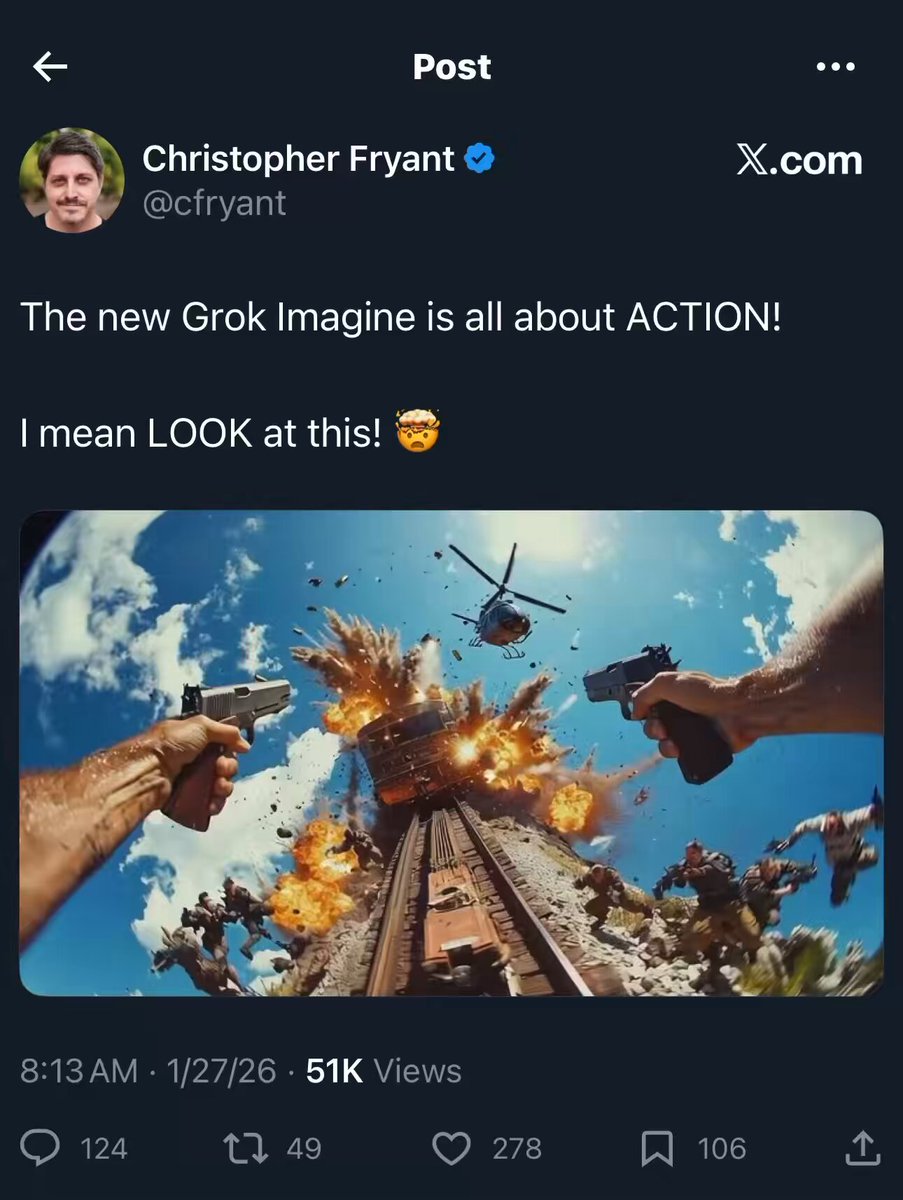
Task: Click the blue verified badge
Action: point(480,159)
